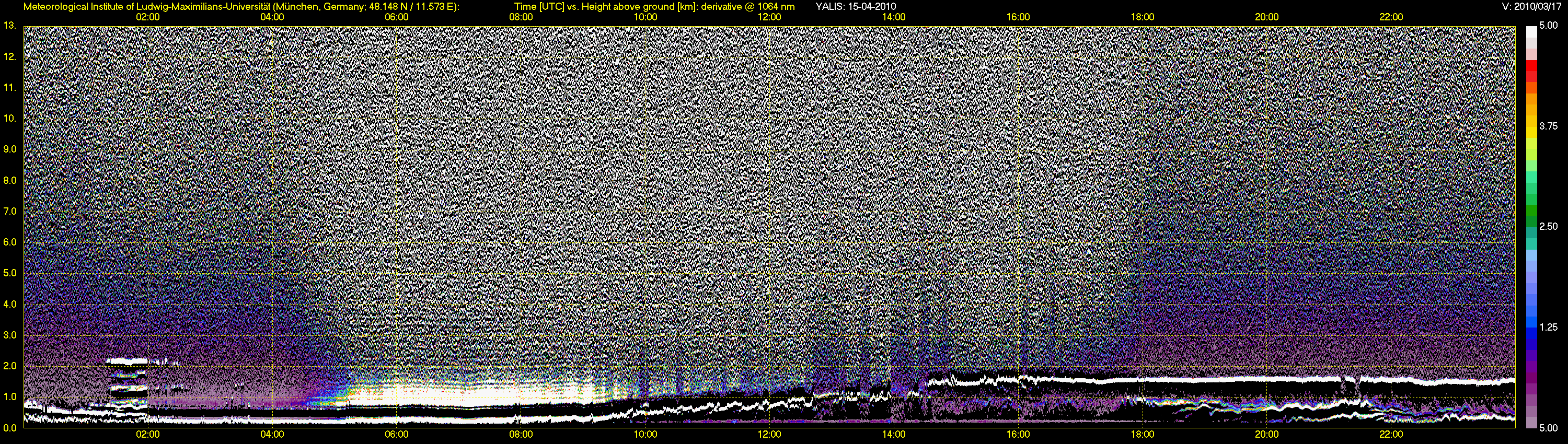Click the 10. height axis label
The width and height of the screenshot is (1568, 444).
point(10,118)
